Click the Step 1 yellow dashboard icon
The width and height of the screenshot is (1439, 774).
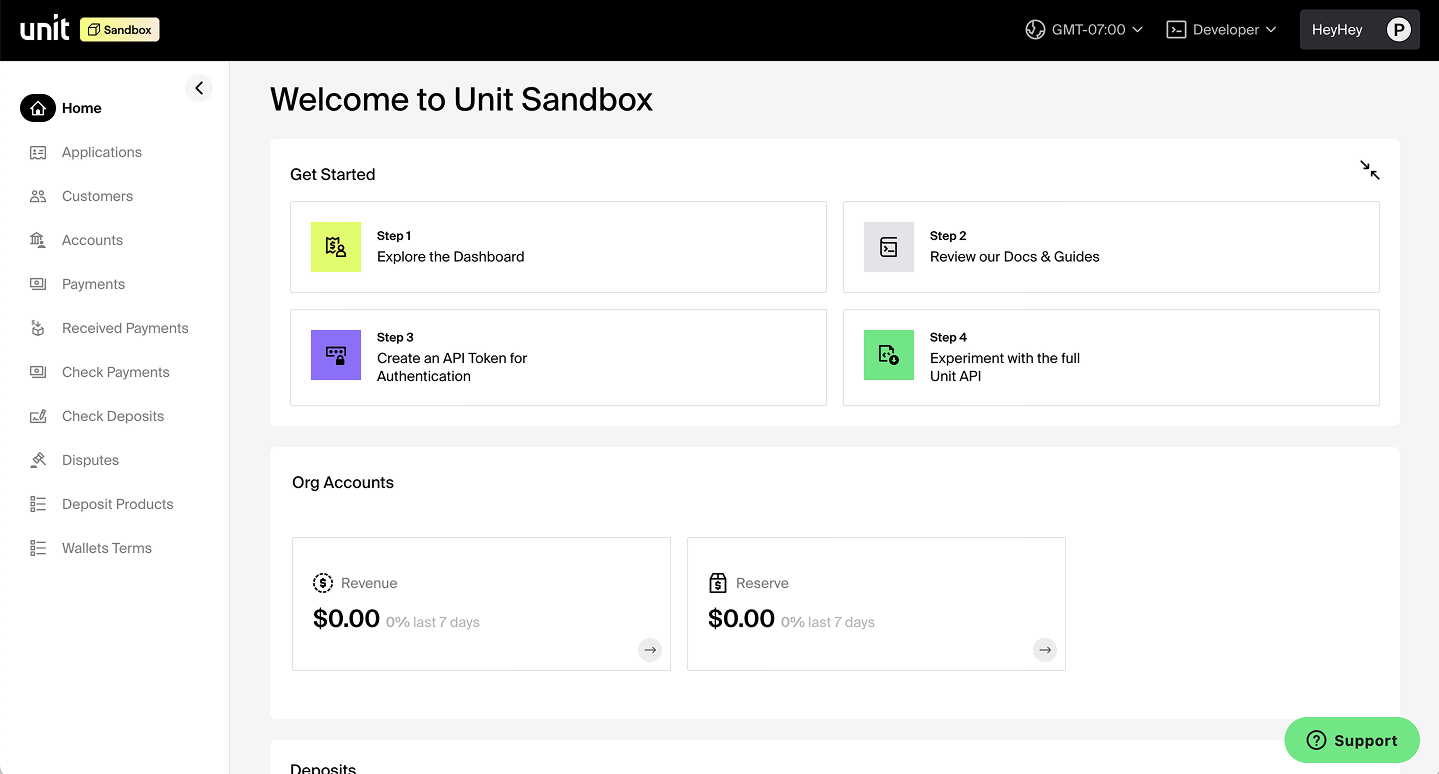[336, 247]
